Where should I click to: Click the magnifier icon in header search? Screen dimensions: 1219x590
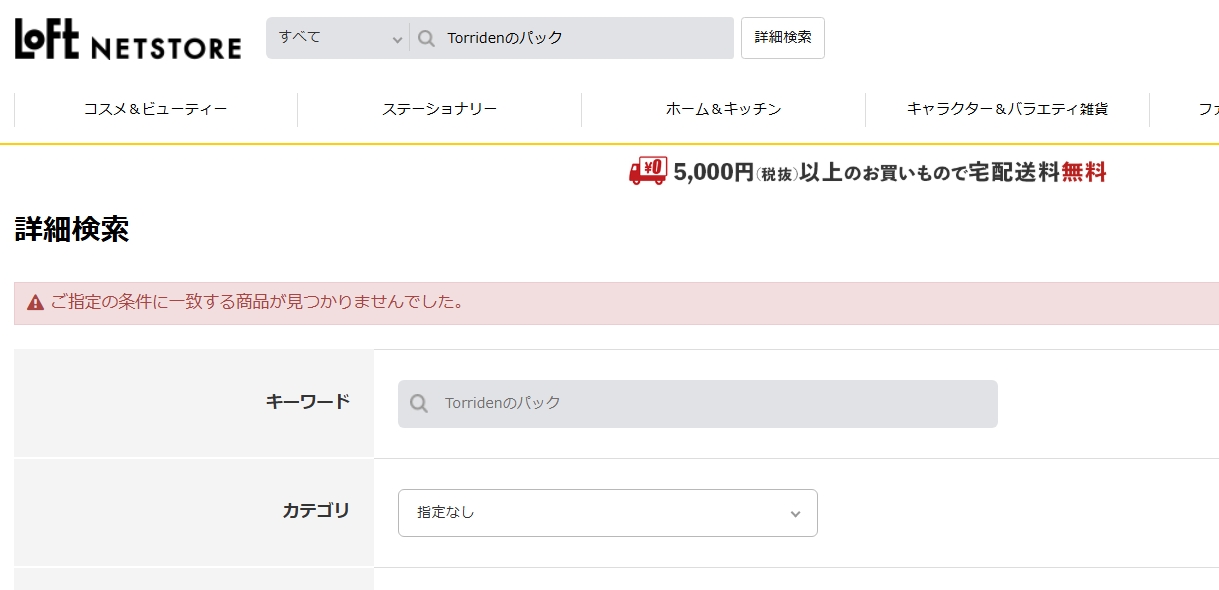(x=427, y=38)
